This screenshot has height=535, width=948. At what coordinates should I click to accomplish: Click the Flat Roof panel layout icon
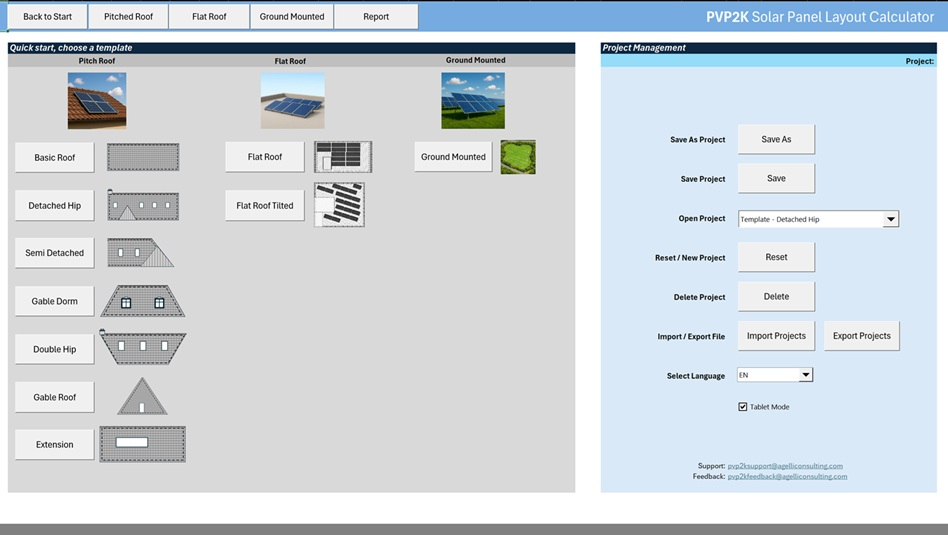(343, 157)
